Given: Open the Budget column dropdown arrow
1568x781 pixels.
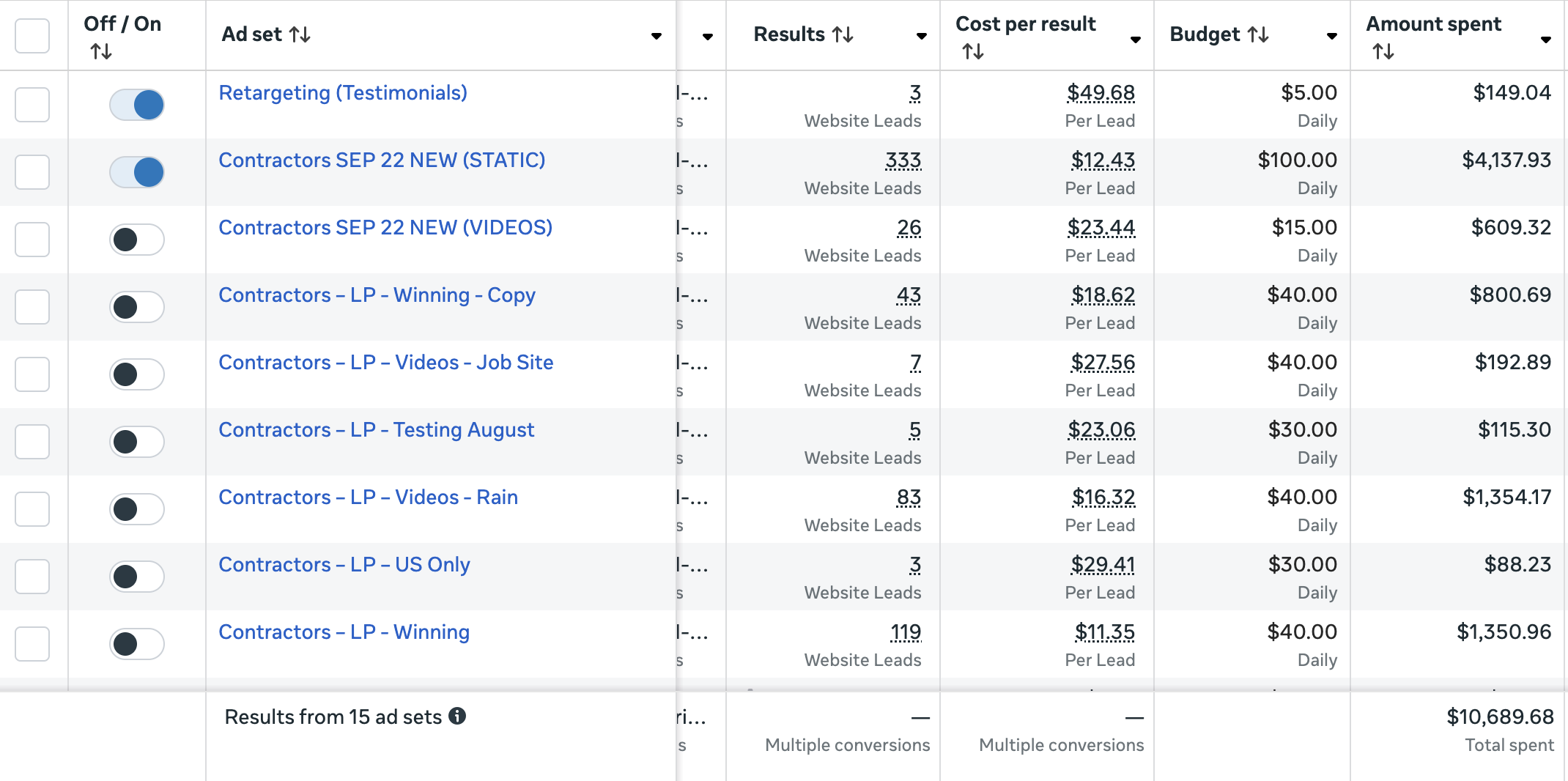Looking at the screenshot, I should pos(1331,36).
